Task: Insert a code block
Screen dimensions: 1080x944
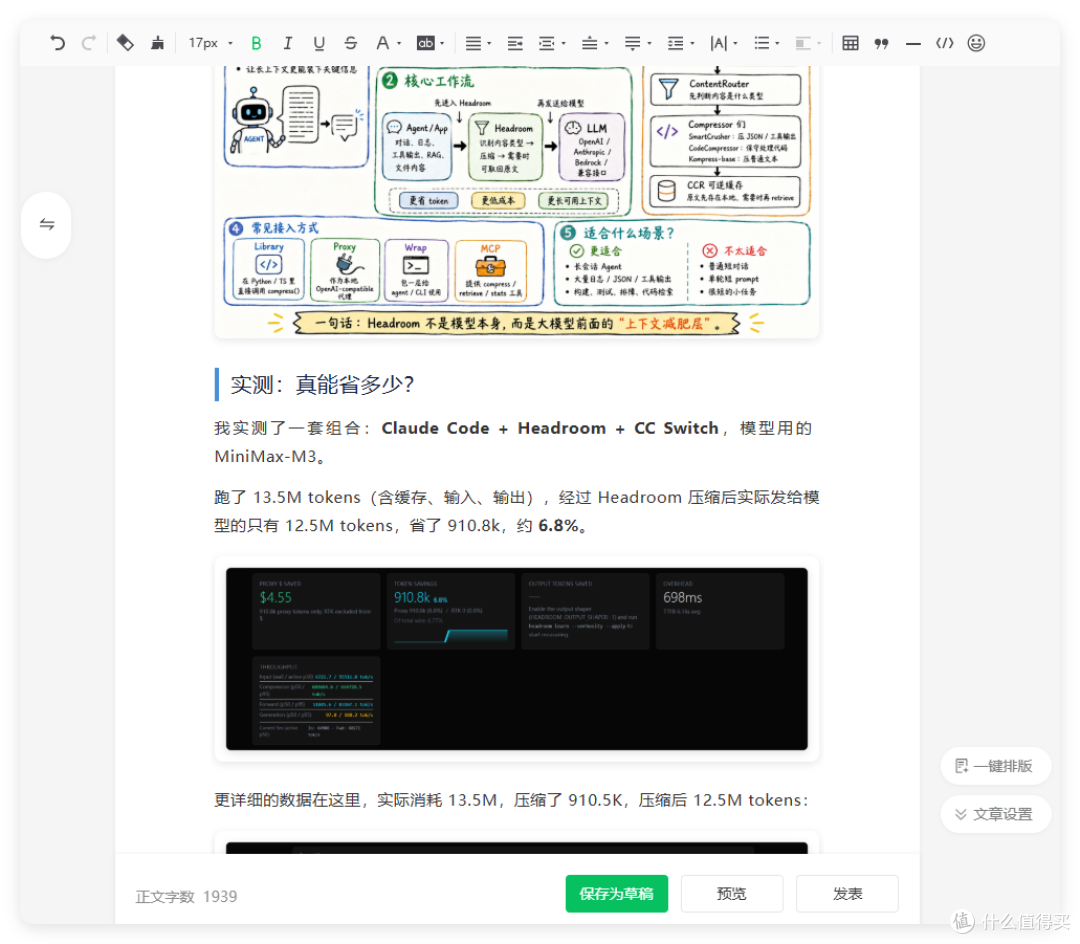Action: coord(944,43)
